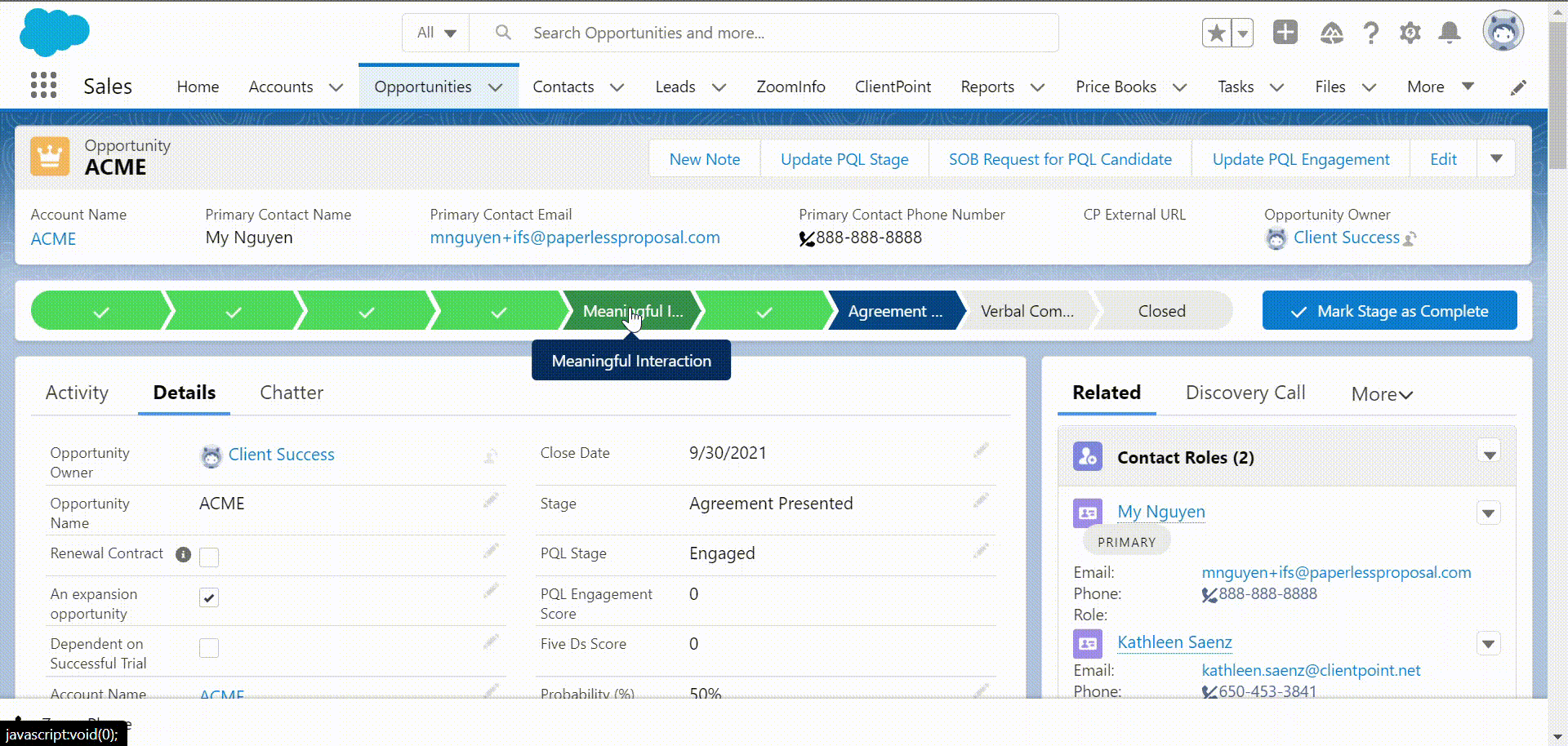Expand the Leads tab chevron
The width and height of the screenshot is (1568, 746).
719,87
